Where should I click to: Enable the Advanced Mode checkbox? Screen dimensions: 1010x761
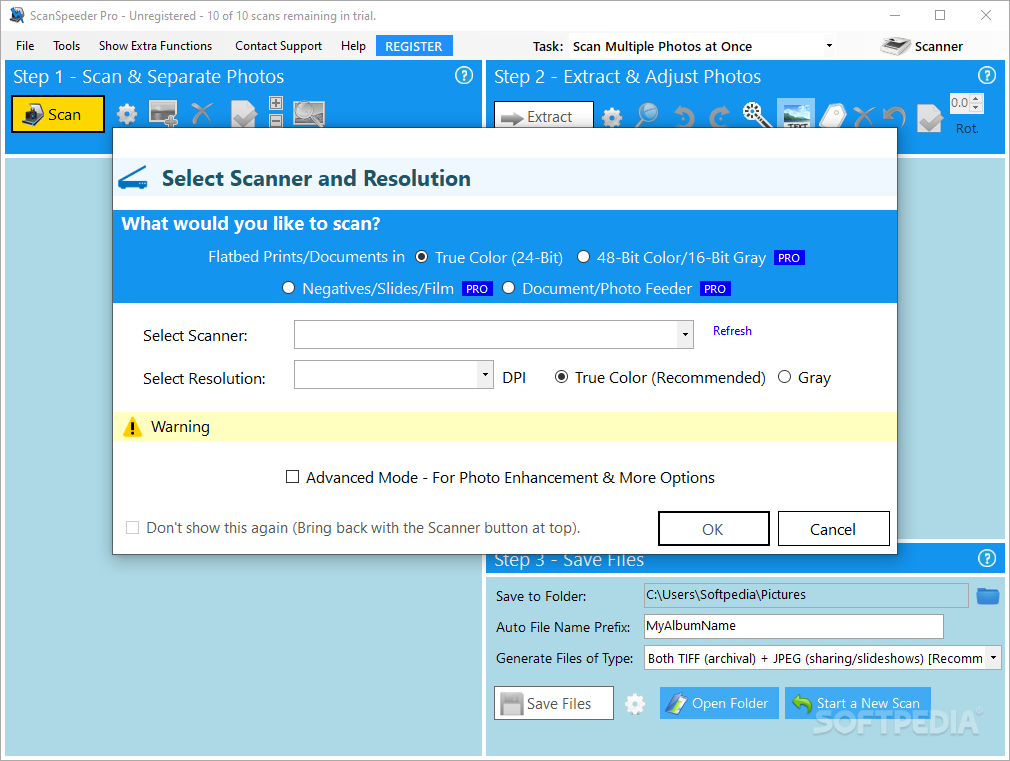[x=292, y=477]
